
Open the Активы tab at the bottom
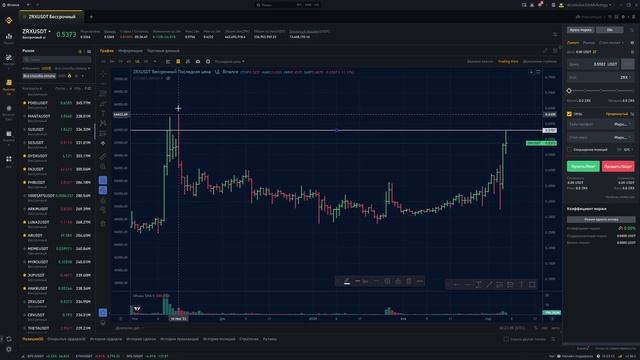tap(269, 339)
